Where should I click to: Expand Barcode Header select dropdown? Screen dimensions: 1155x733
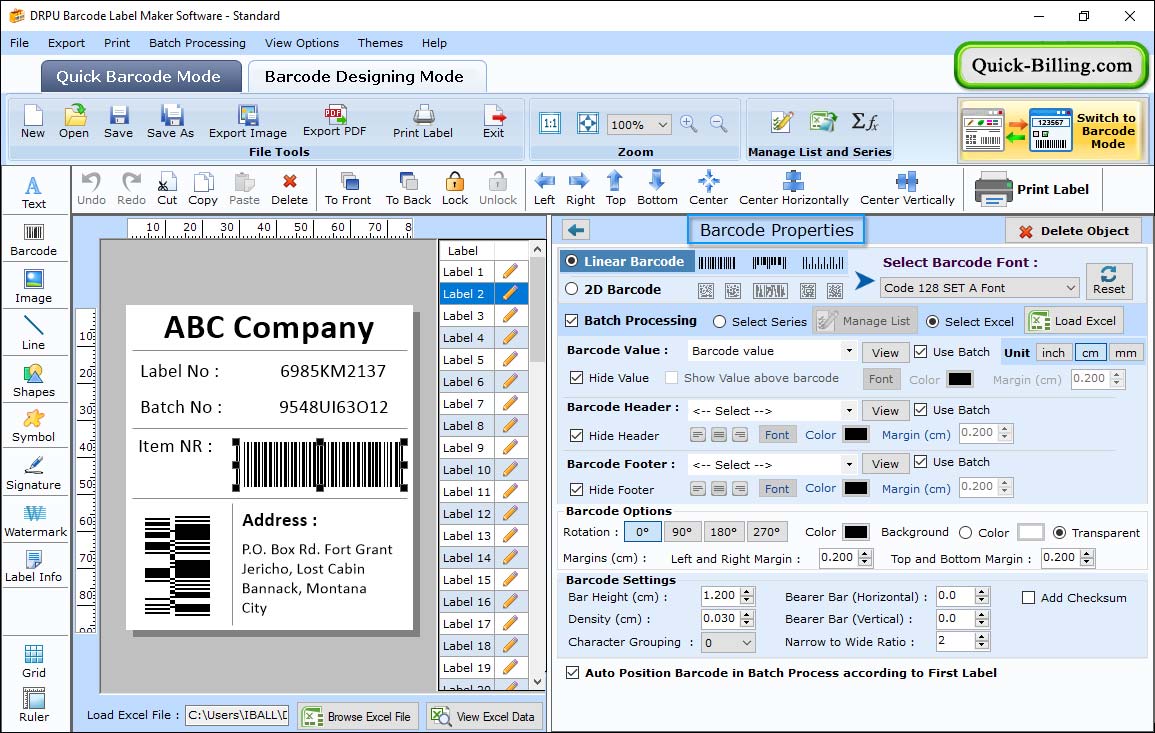(x=849, y=410)
